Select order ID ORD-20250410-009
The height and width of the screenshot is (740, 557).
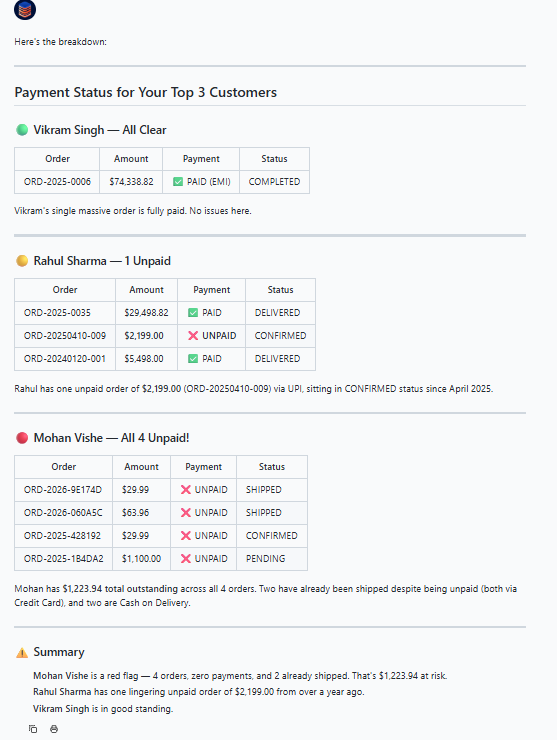pos(65,336)
